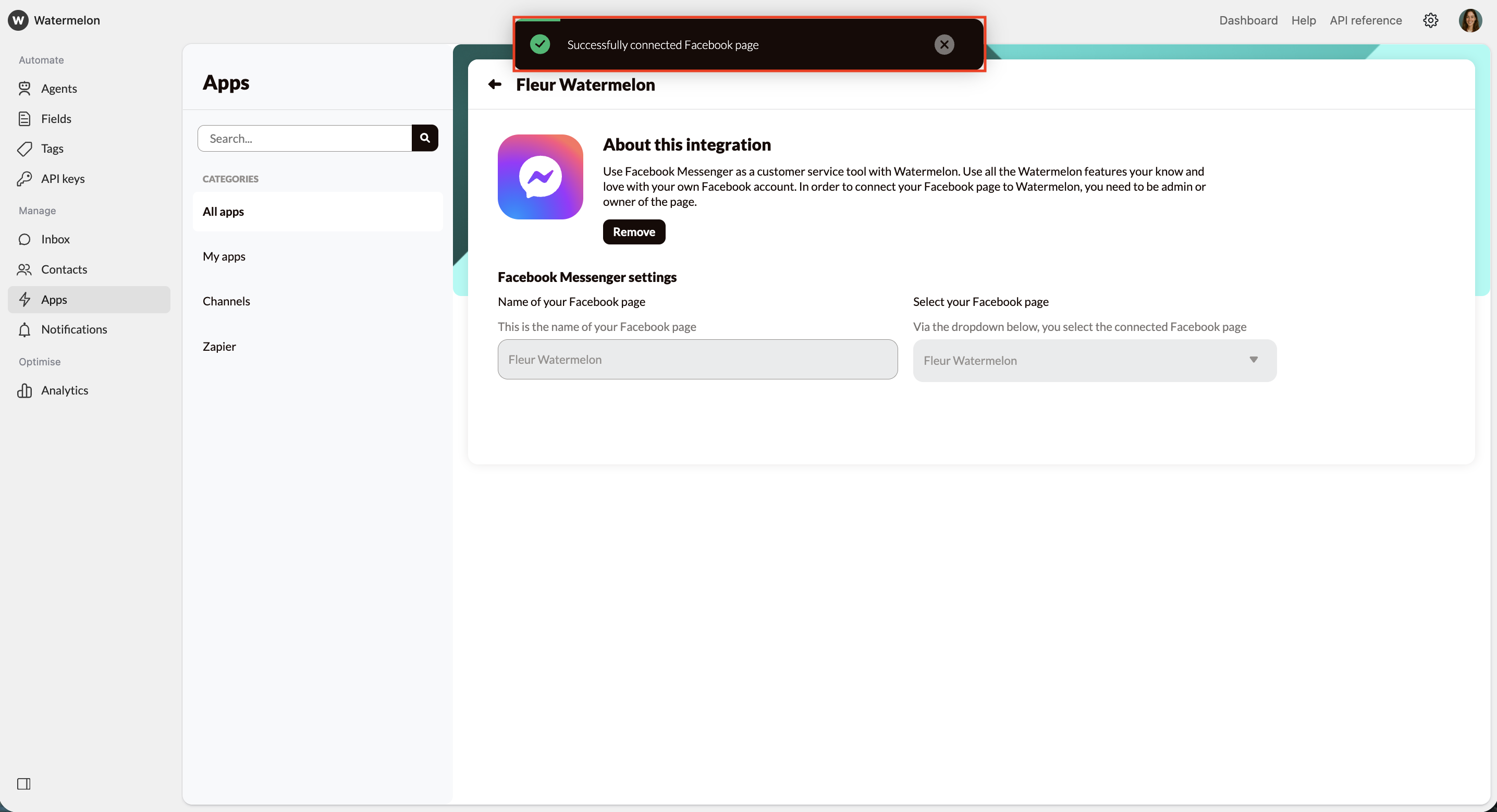The height and width of the screenshot is (812, 1497).
Task: Open the user avatar menu
Action: point(1470,20)
